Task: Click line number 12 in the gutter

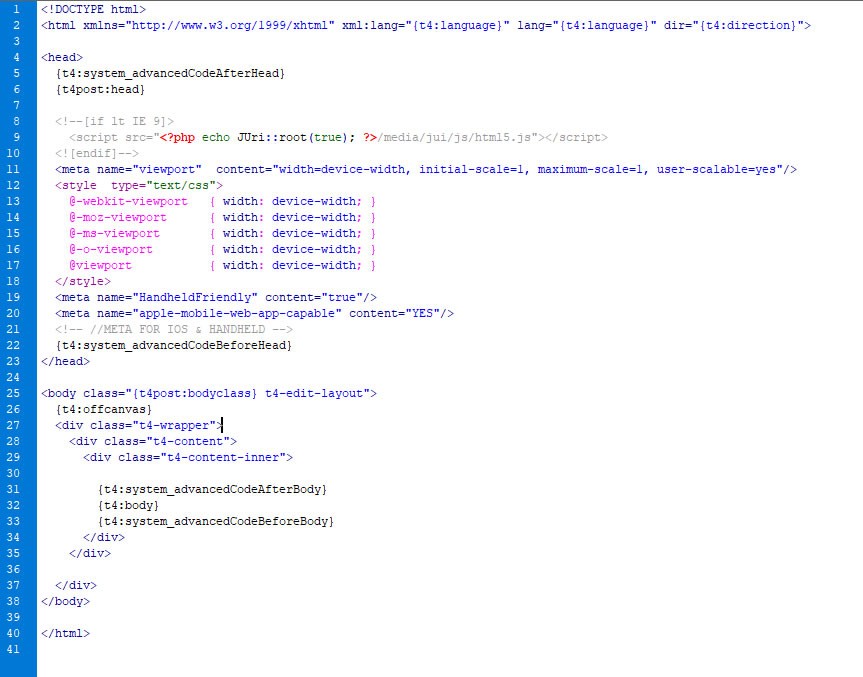Action: (13, 185)
